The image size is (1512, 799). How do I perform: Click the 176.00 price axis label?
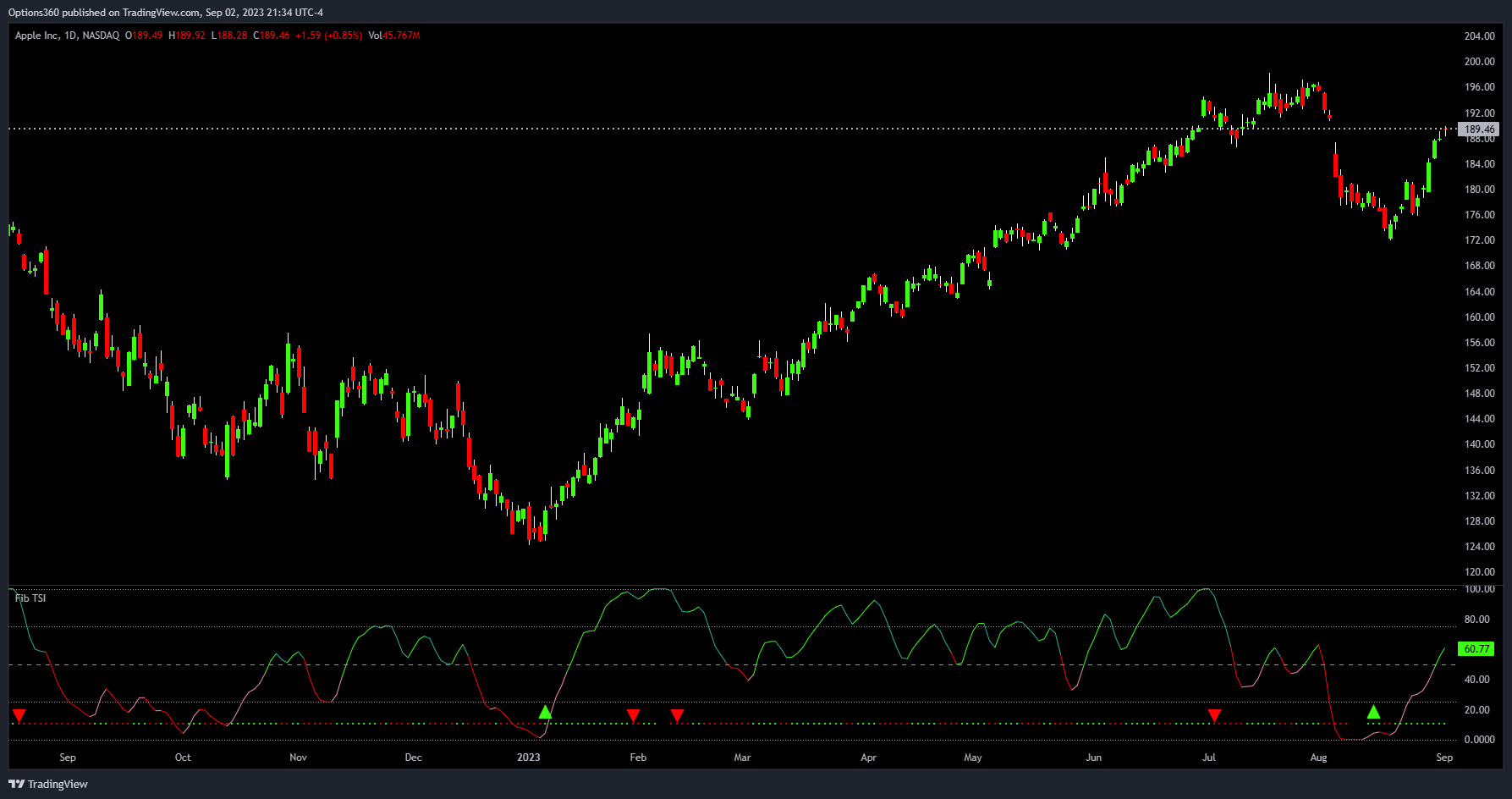1480,215
